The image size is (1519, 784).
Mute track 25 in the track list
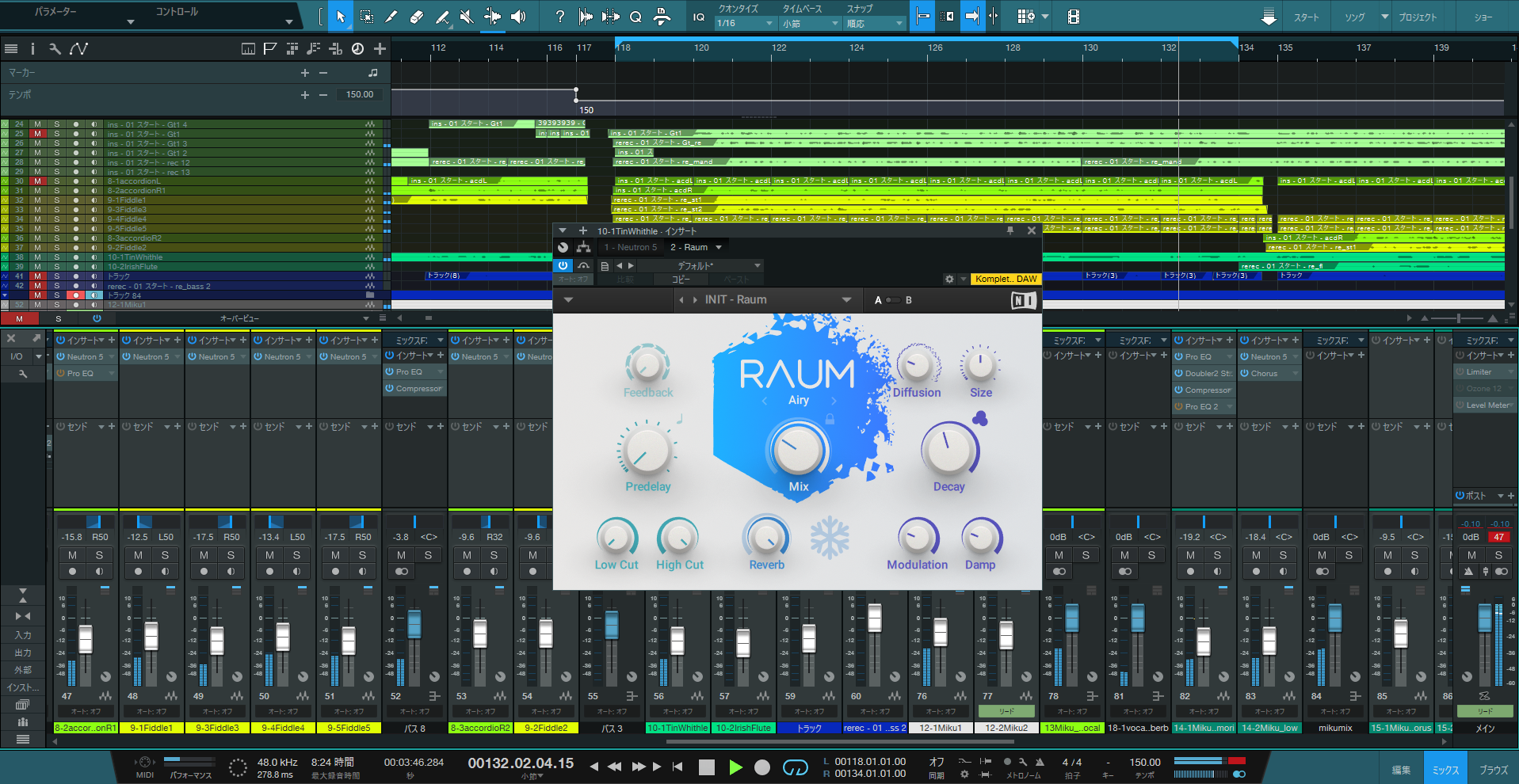tap(37, 134)
